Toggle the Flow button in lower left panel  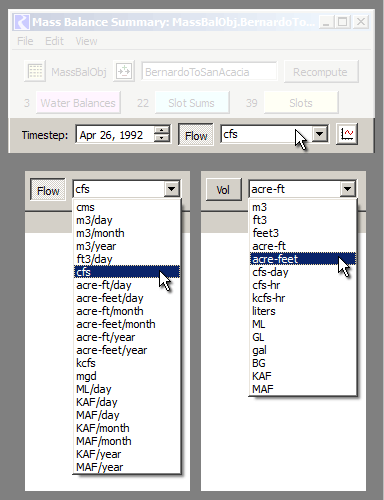(x=48, y=190)
